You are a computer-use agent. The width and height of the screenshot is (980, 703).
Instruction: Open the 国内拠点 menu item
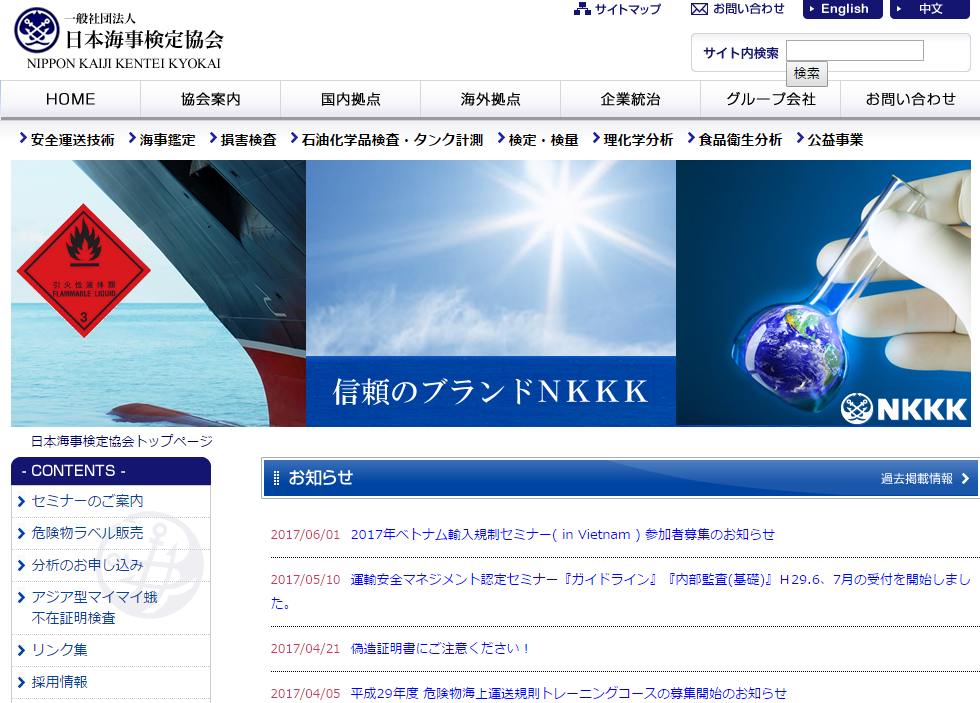[351, 99]
